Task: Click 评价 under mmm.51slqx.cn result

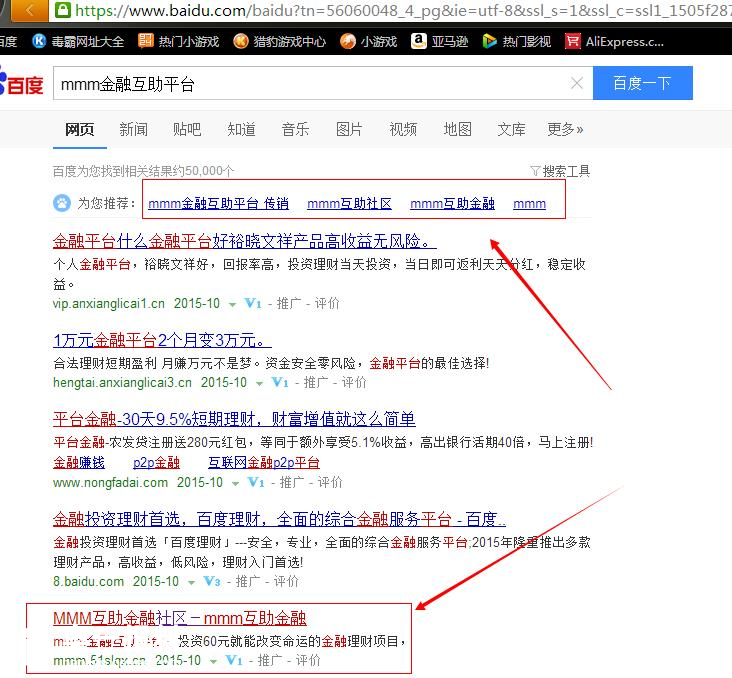Action: click(x=308, y=660)
